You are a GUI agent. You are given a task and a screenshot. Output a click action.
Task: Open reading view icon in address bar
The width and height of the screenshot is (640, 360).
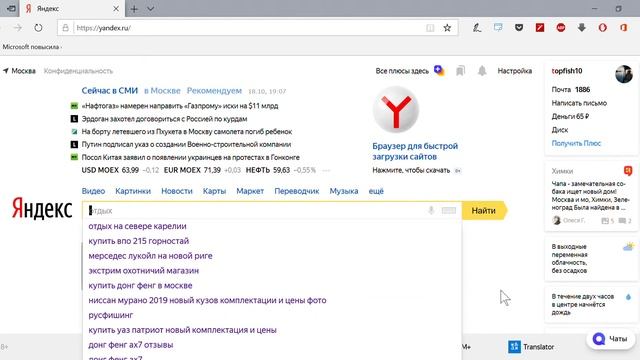[430, 28]
